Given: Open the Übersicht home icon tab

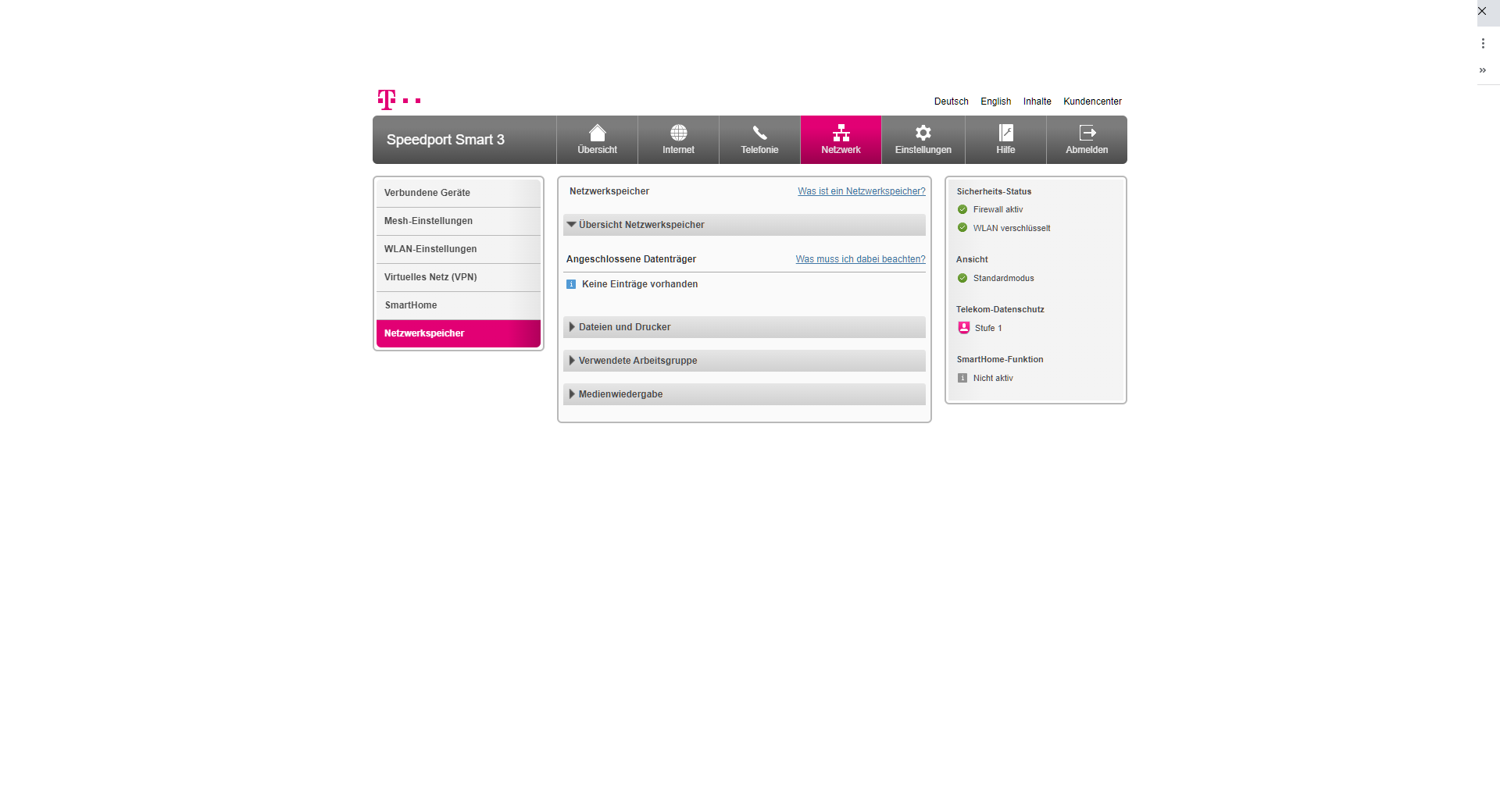Looking at the screenshot, I should pyautogui.click(x=597, y=140).
